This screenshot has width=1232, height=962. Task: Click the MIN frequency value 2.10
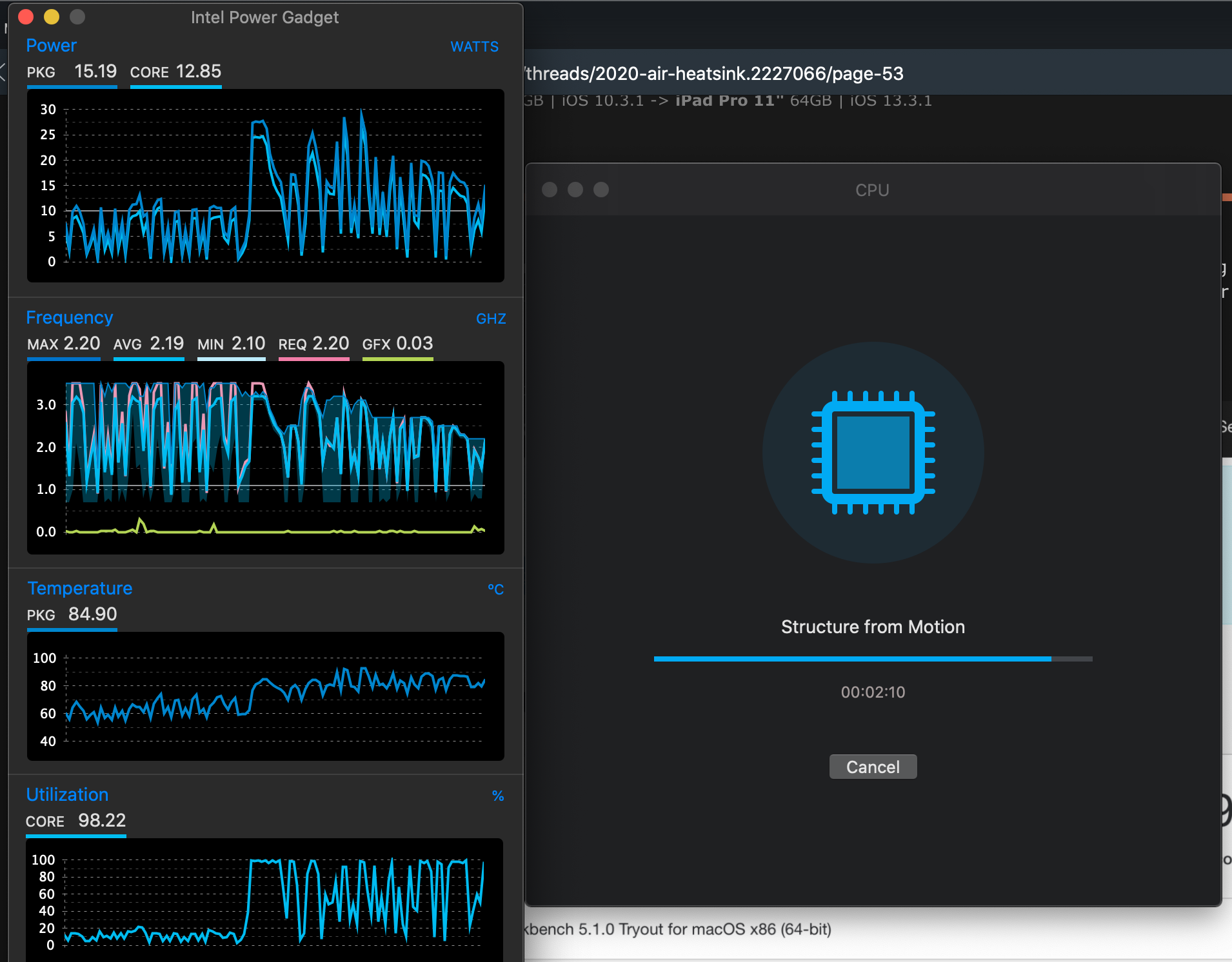point(248,343)
